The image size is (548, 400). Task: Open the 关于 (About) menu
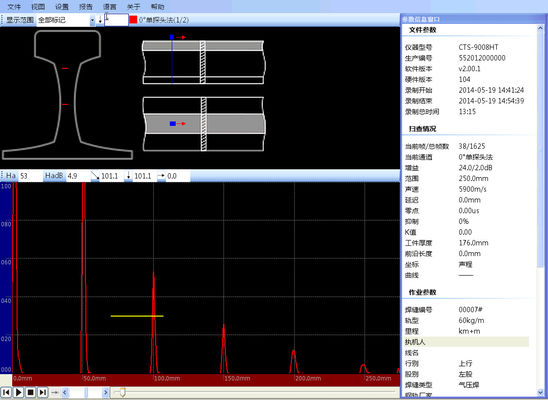coord(133,6)
